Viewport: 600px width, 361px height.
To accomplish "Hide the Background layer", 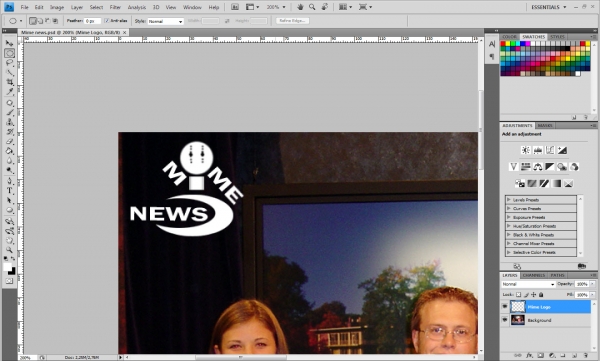I will 505,320.
